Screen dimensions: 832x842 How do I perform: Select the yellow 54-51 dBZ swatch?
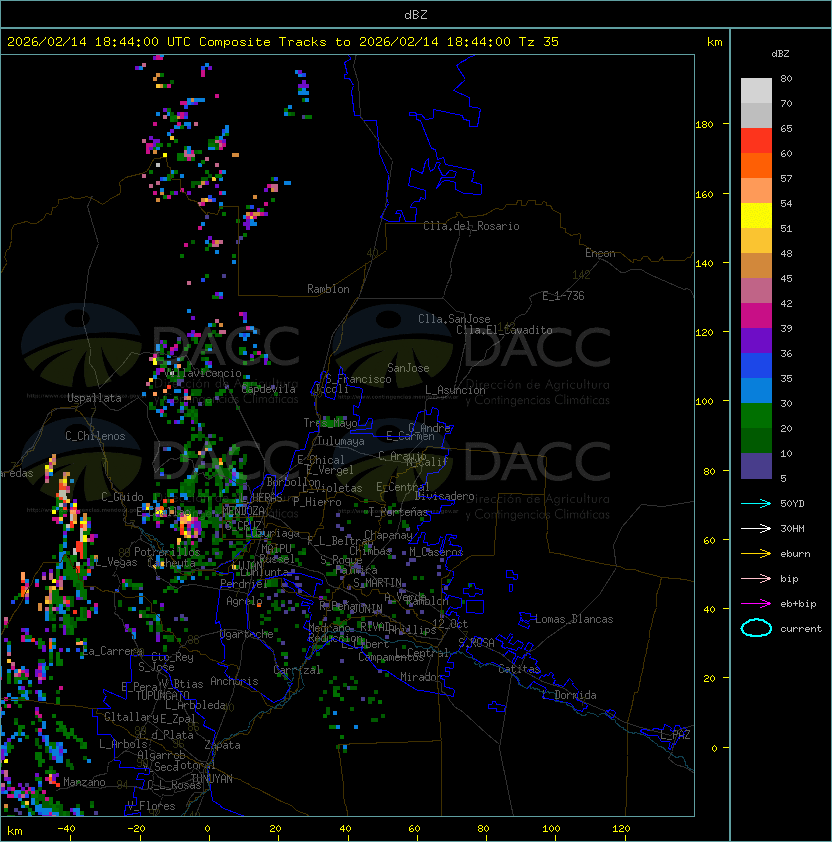pyautogui.click(x=756, y=216)
